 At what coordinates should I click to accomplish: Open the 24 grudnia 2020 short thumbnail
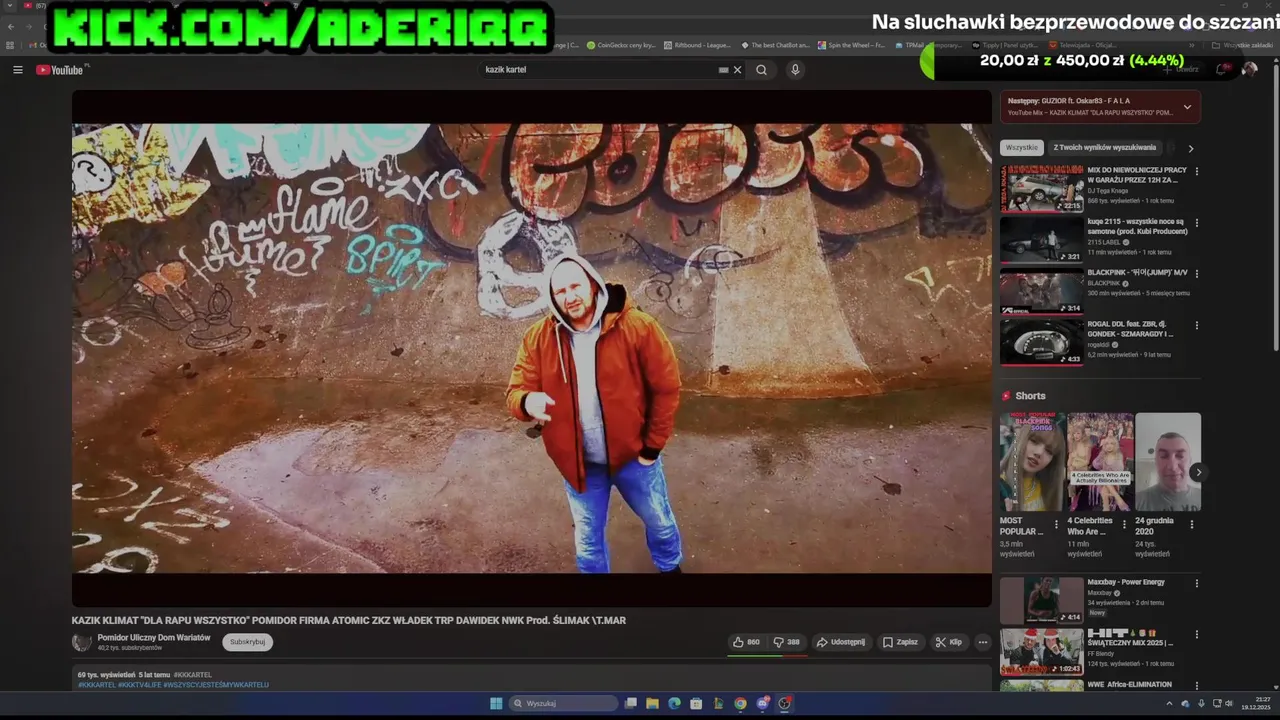tap(1168, 462)
